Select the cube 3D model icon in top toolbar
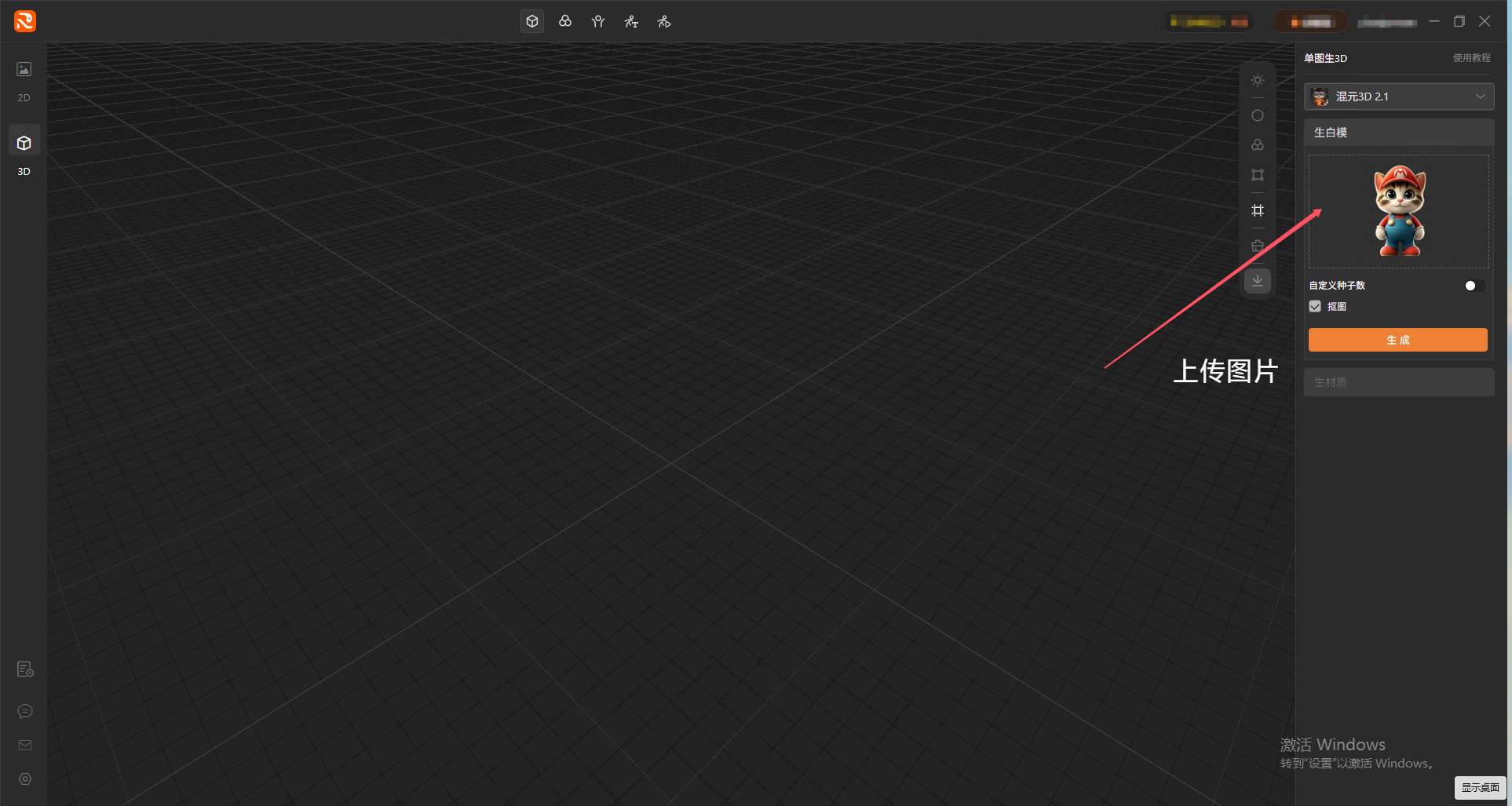The width and height of the screenshot is (1512, 806). click(532, 21)
